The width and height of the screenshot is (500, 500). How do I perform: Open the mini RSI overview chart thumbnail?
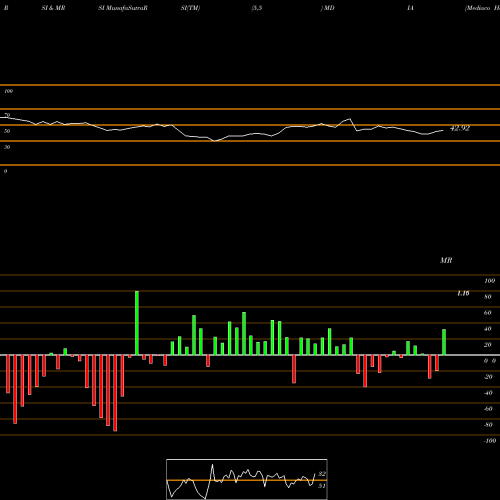pos(247,479)
